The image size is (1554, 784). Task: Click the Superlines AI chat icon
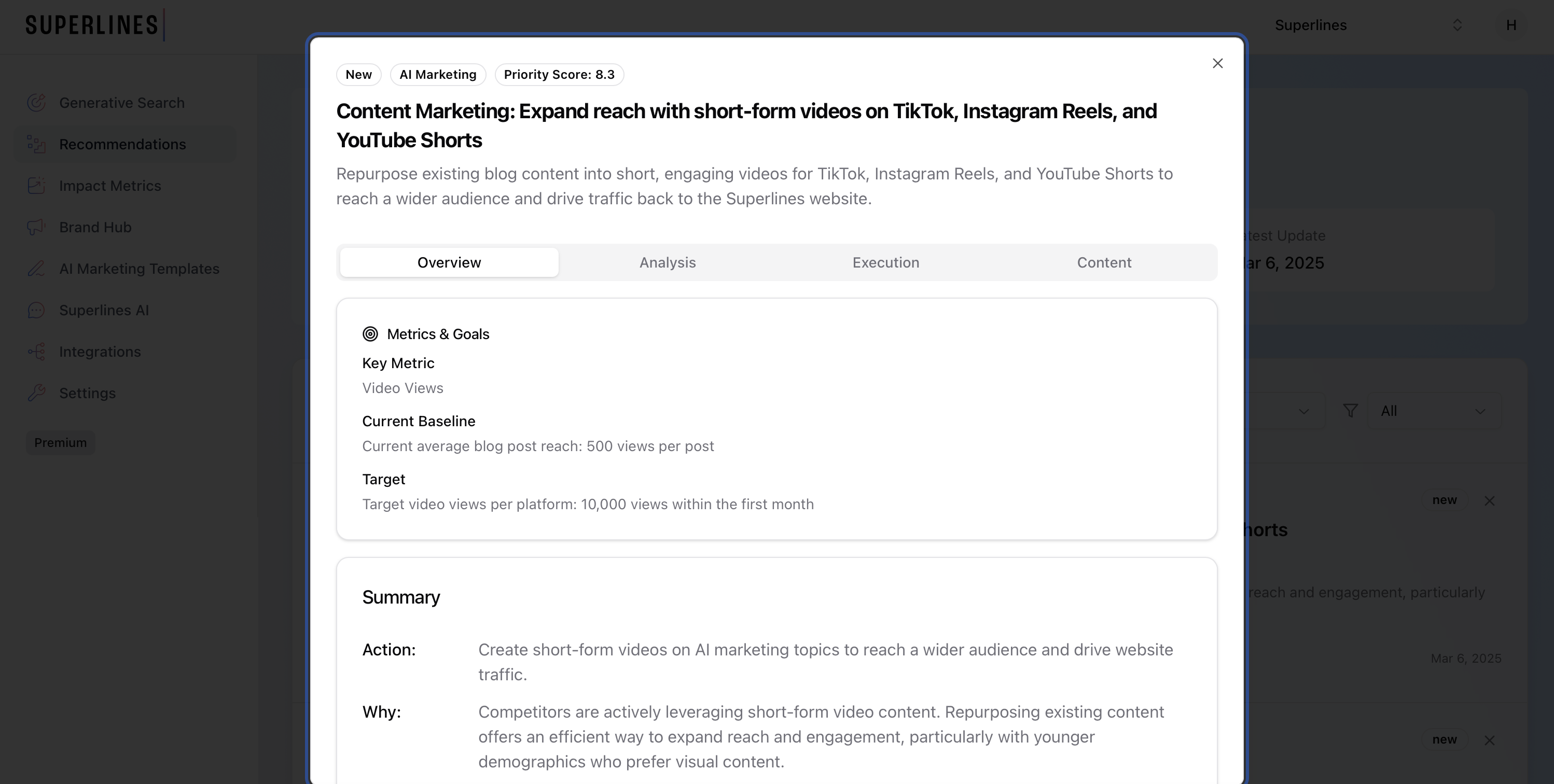pyautogui.click(x=36, y=311)
